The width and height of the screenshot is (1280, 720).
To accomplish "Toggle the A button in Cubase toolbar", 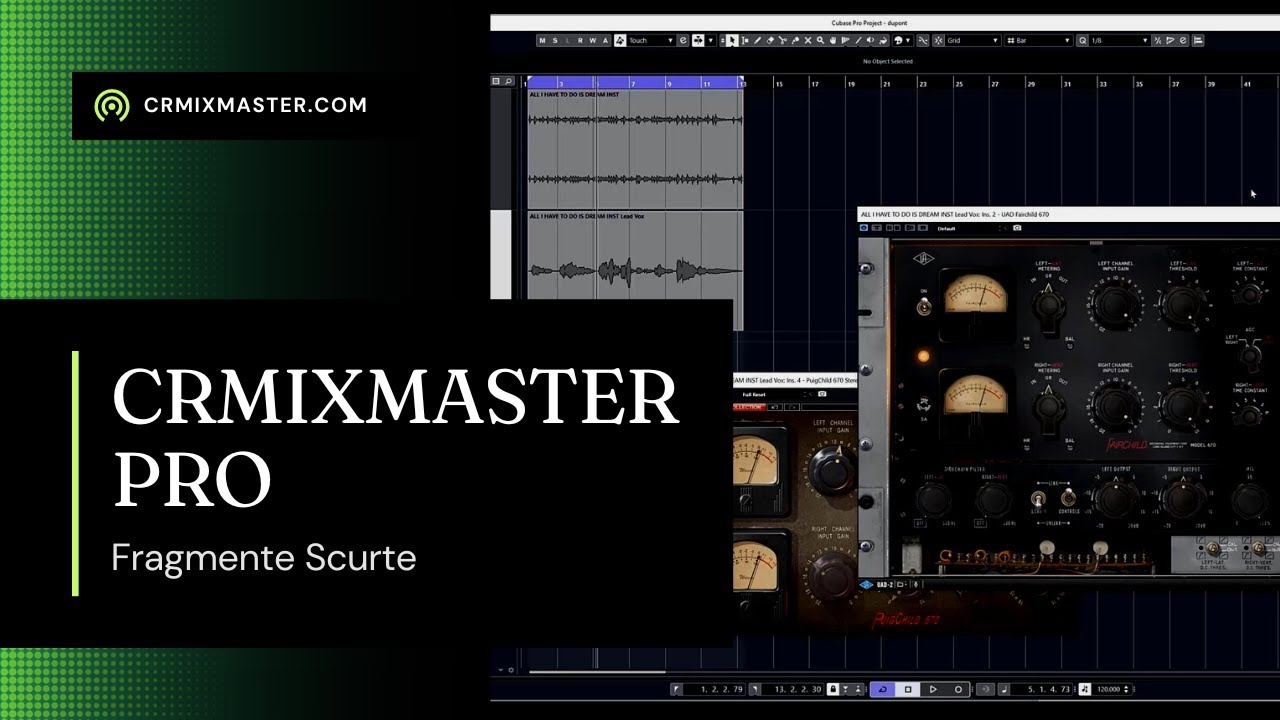I will point(605,40).
